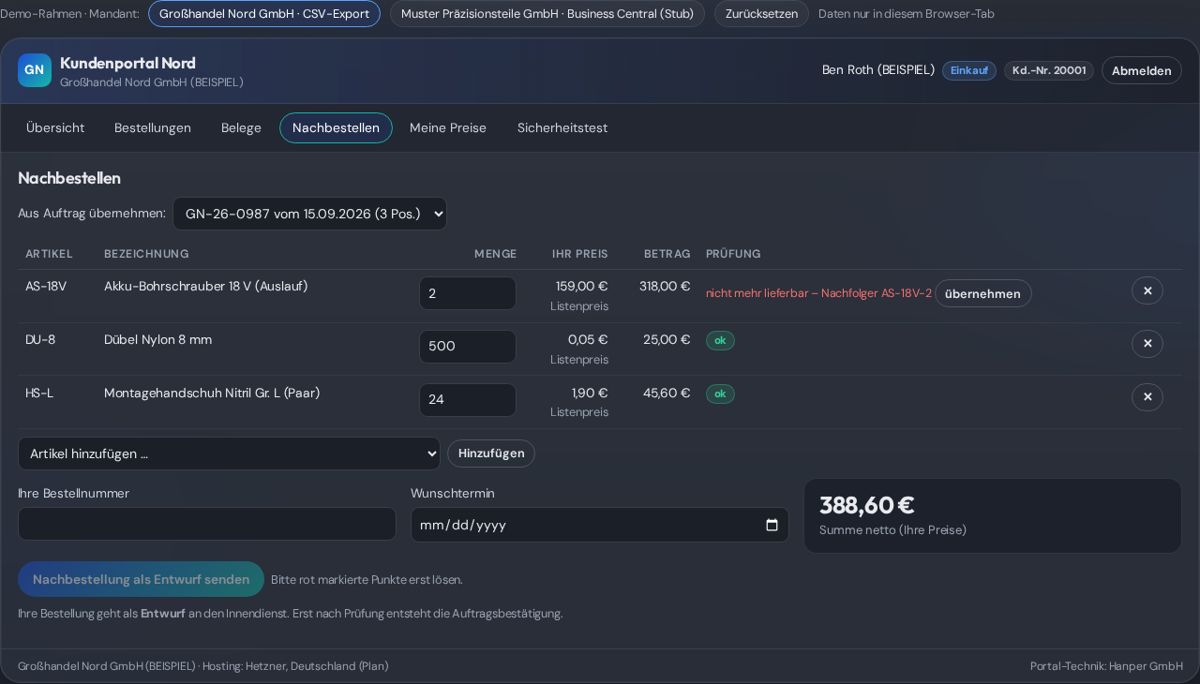The image size is (1200, 684).
Task: Click the 'Ihre Bestellnummer' input field
Action: (207, 524)
